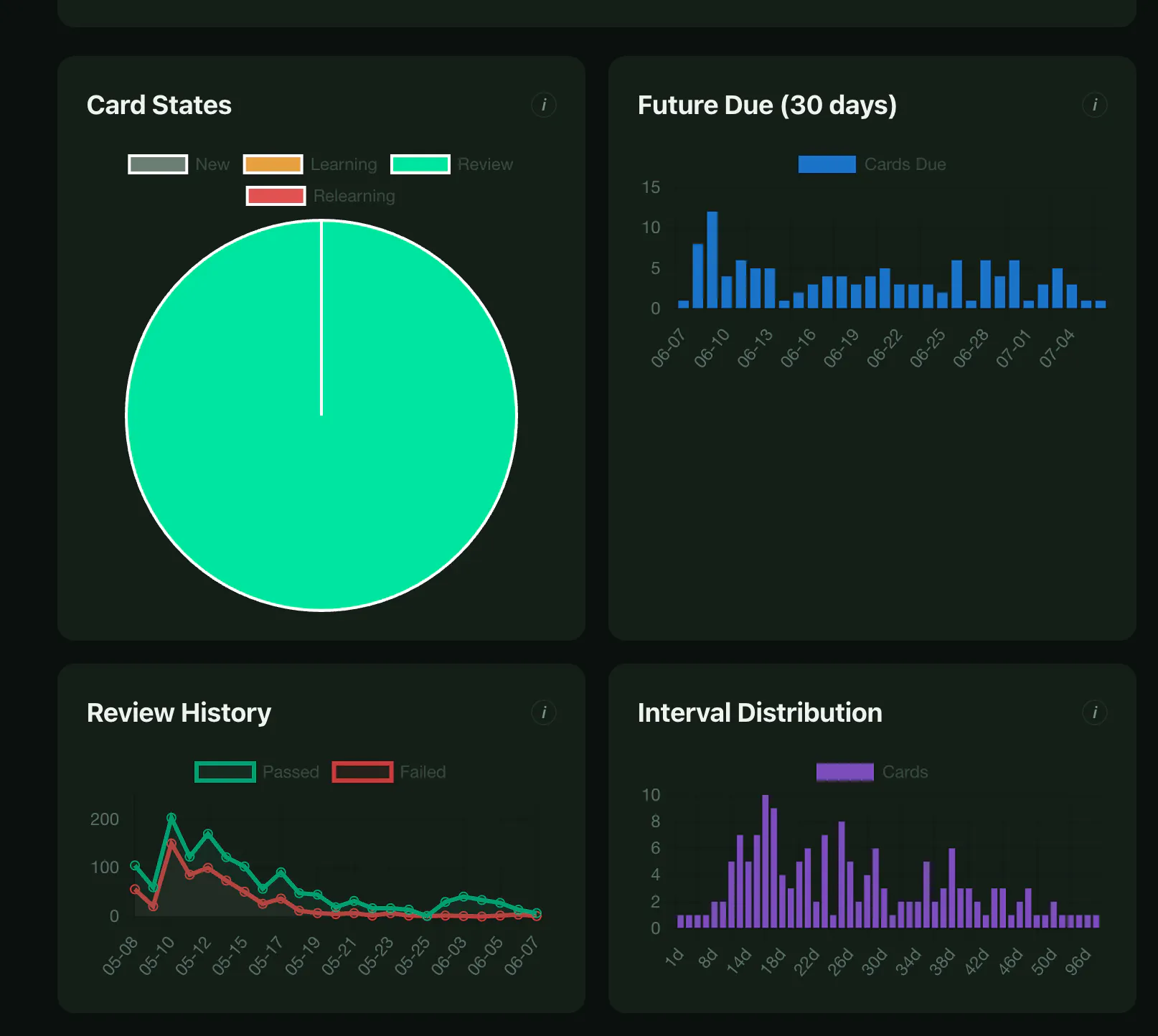The height and width of the screenshot is (1036, 1158).
Task: Click the Cards Due legend label
Action: pos(905,164)
